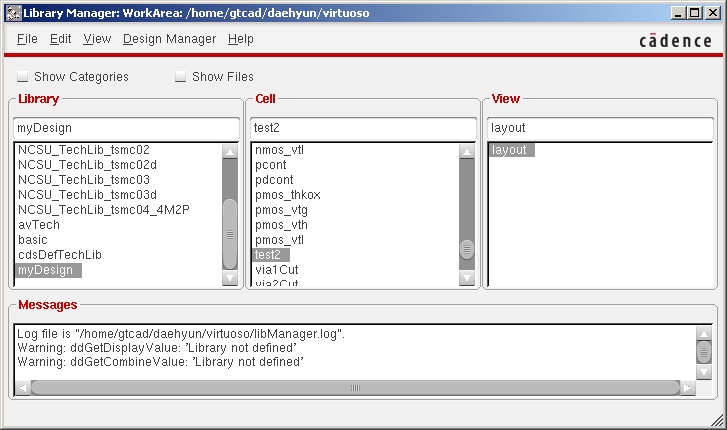Open the Help menu
727x430 pixels.
(240, 39)
